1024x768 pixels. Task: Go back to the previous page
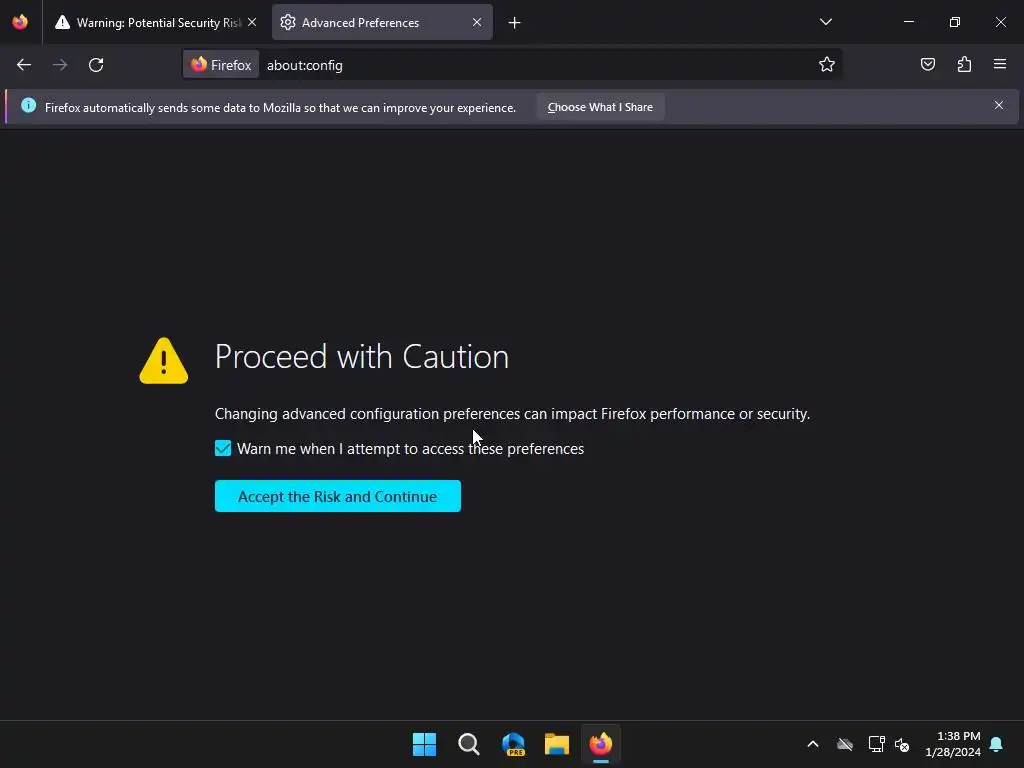pyautogui.click(x=24, y=65)
